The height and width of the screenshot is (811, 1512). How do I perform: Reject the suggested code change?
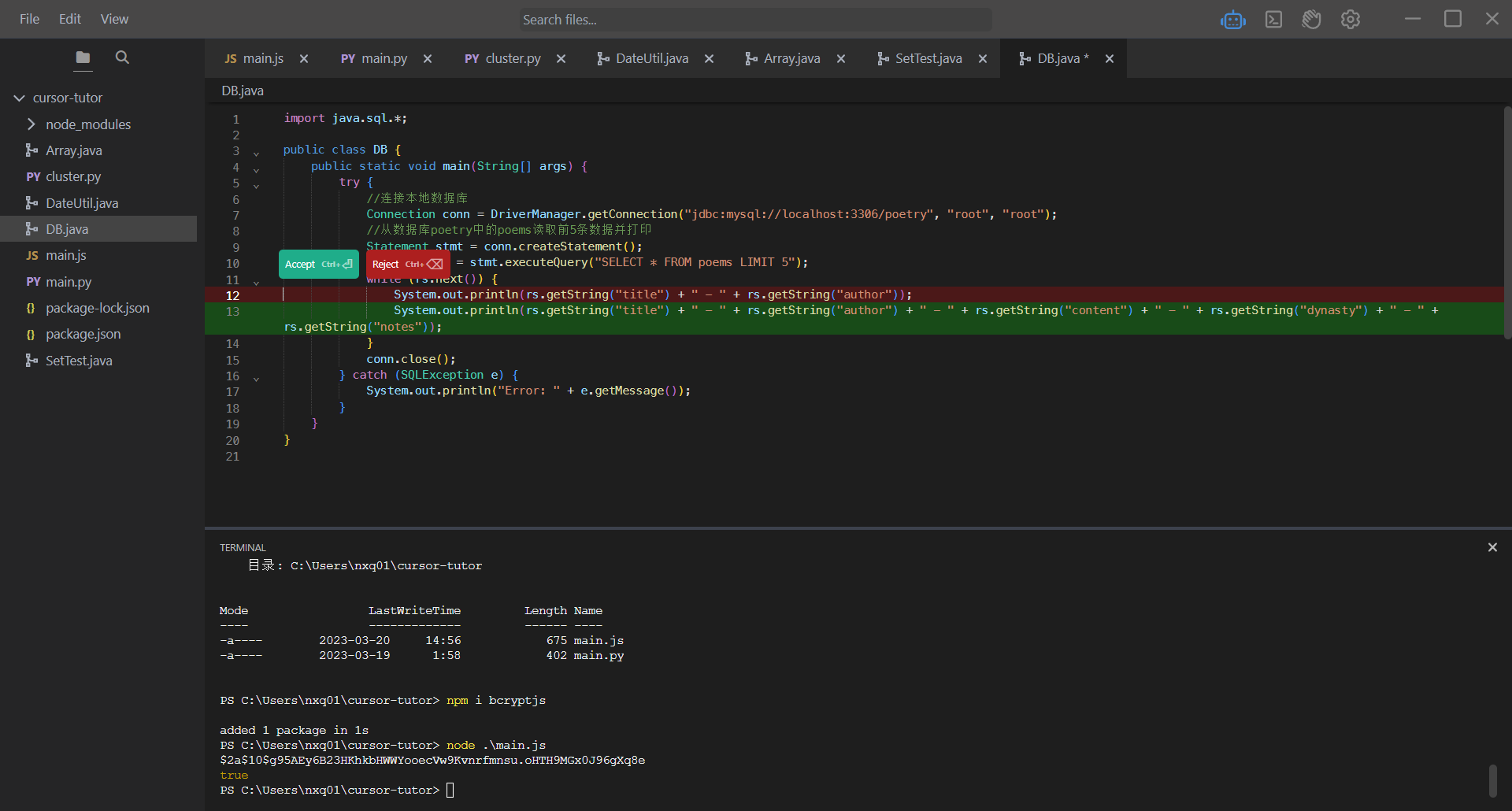click(x=407, y=265)
